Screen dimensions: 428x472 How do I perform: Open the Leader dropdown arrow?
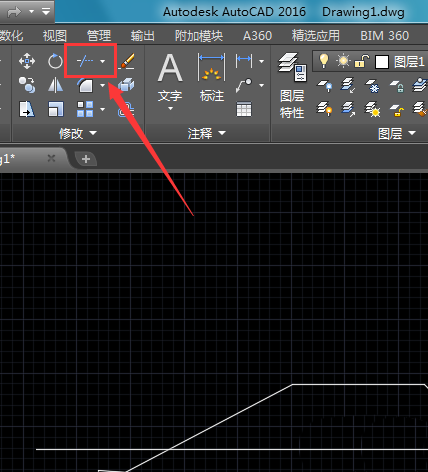(262, 86)
